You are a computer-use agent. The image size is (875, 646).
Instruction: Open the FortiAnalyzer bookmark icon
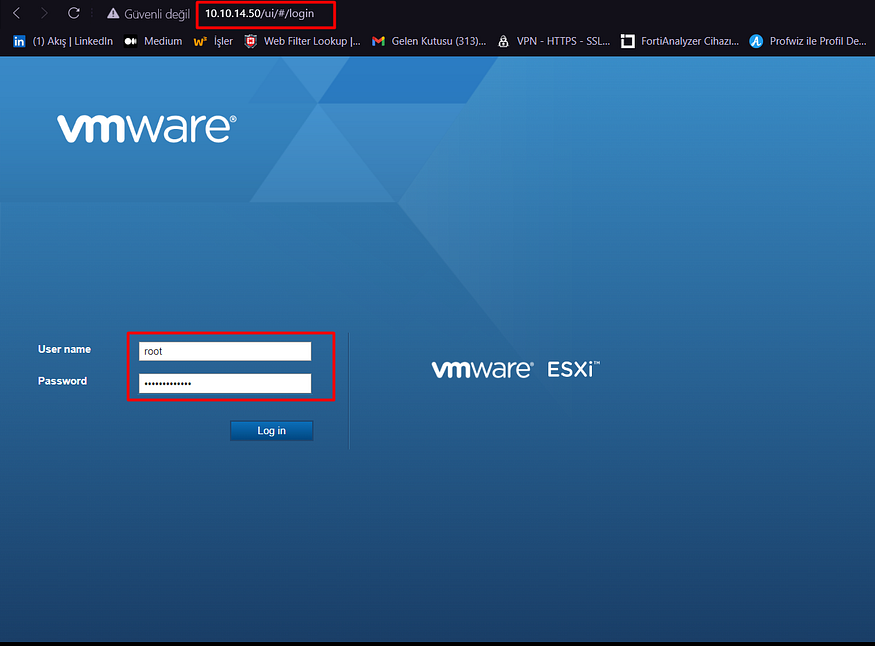coord(628,41)
